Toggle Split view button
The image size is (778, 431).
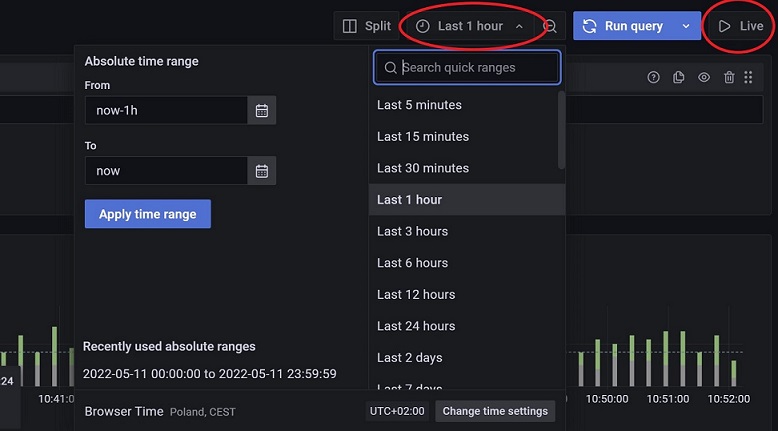click(366, 26)
